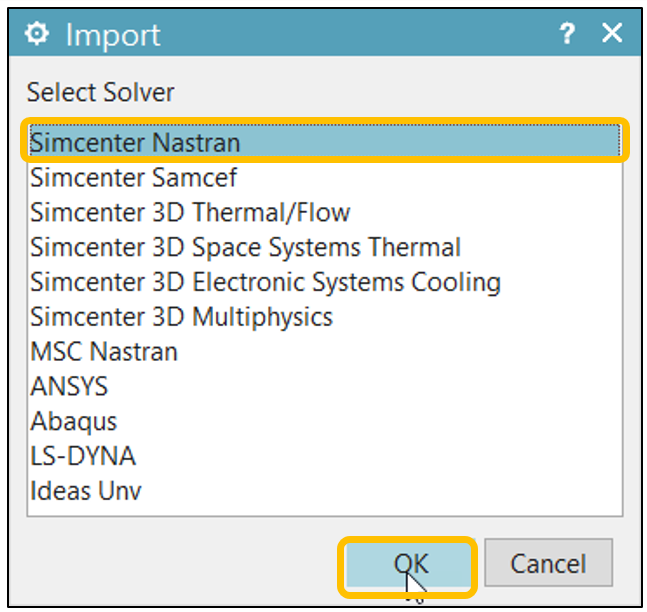This screenshot has height=612, width=647.
Task: Click the Cancel button
Action: point(547,564)
